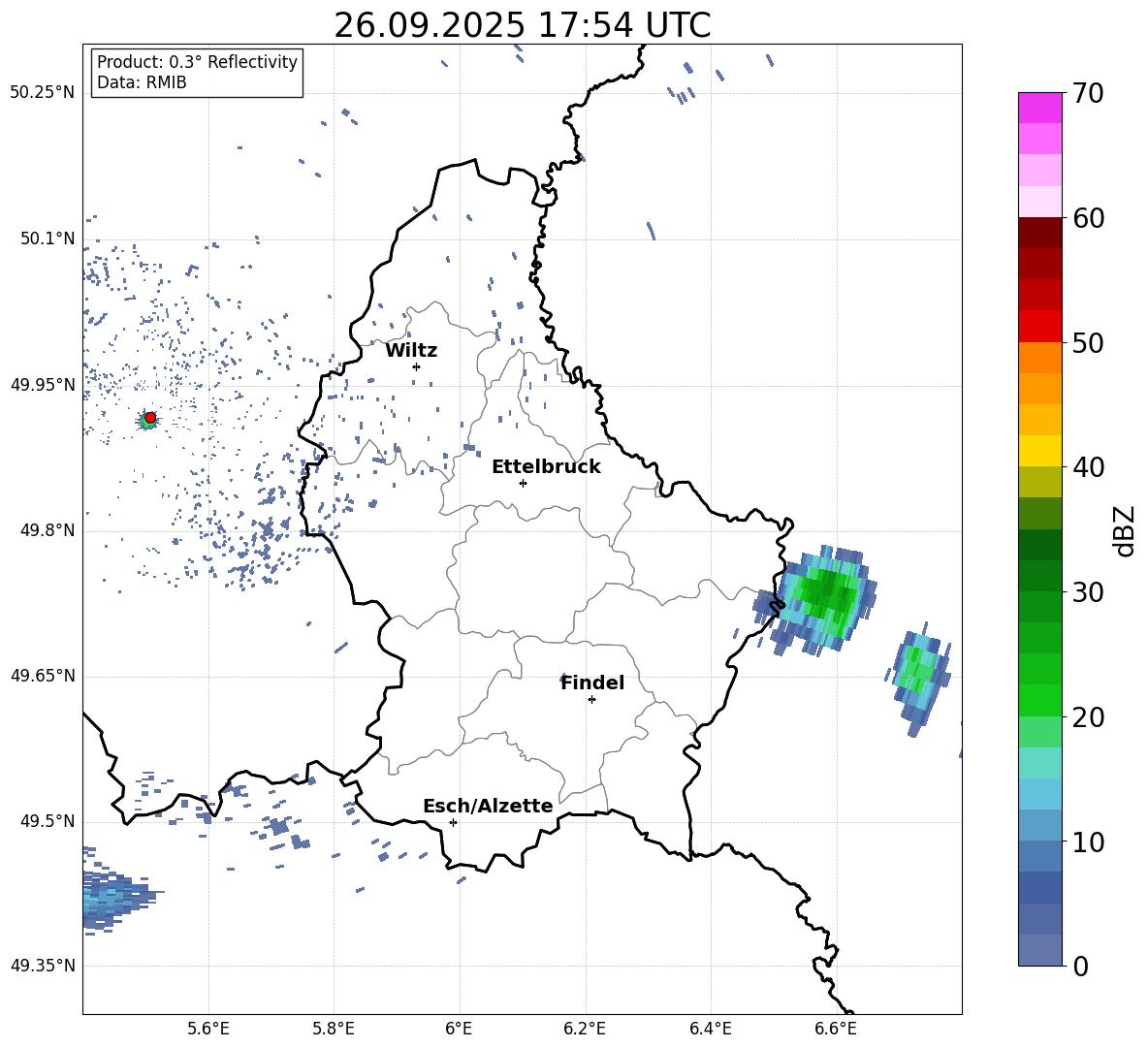Click the 'Data: RMIB' legend text
1148x1048 pixels.
tap(142, 82)
